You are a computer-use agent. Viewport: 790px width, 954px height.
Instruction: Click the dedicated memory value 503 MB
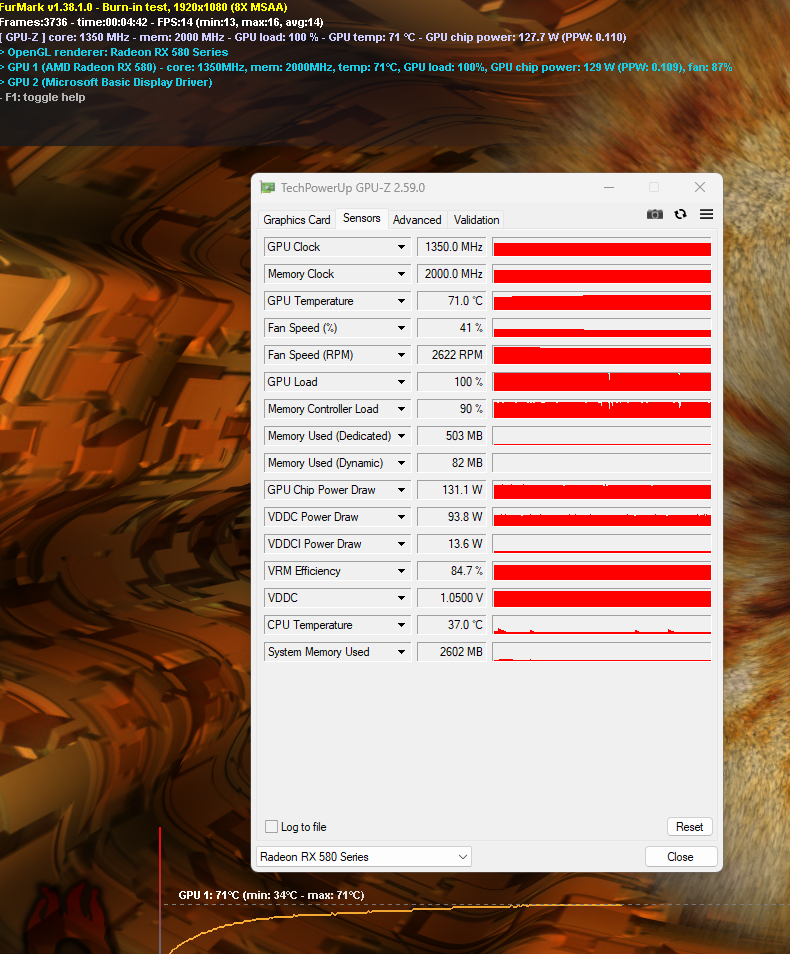[452, 436]
